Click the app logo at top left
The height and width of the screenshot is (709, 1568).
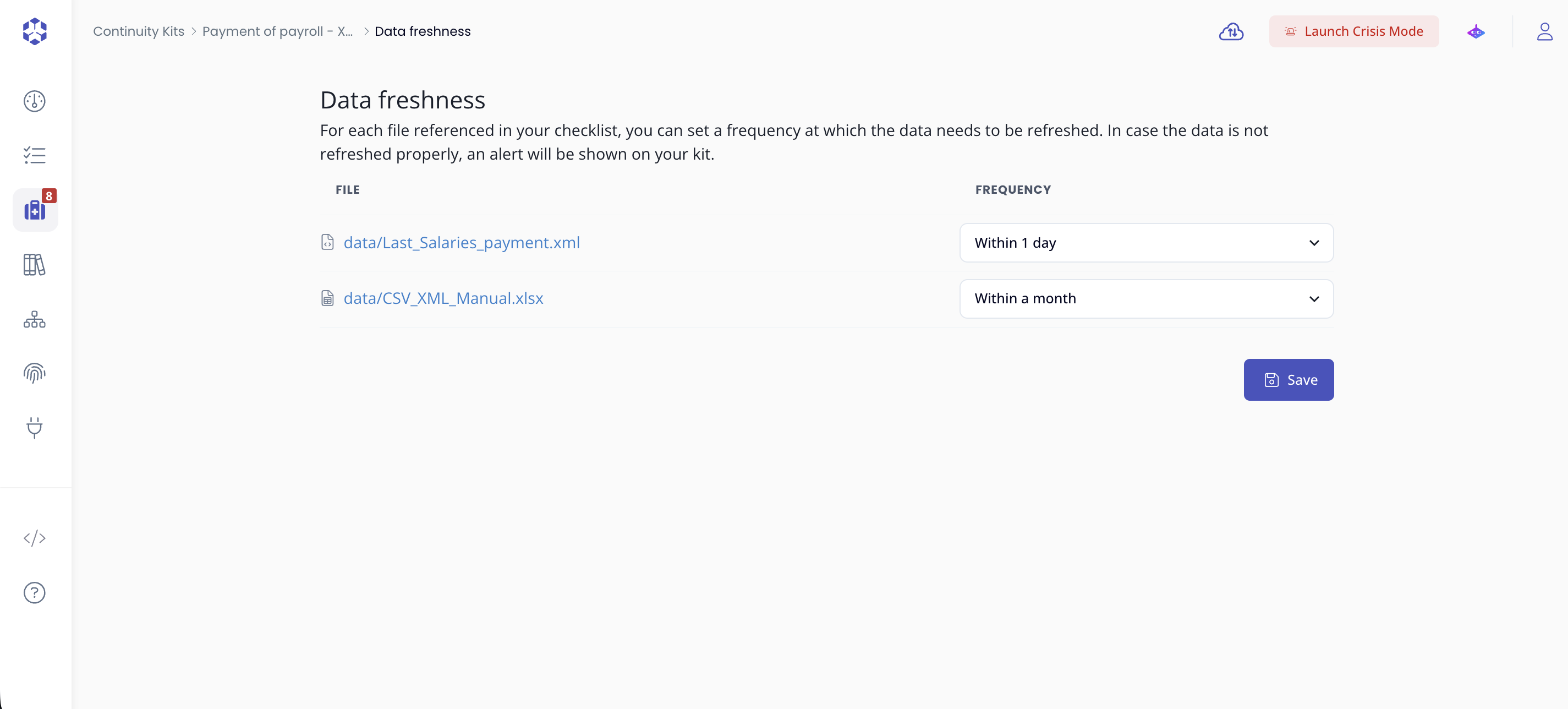[x=35, y=32]
